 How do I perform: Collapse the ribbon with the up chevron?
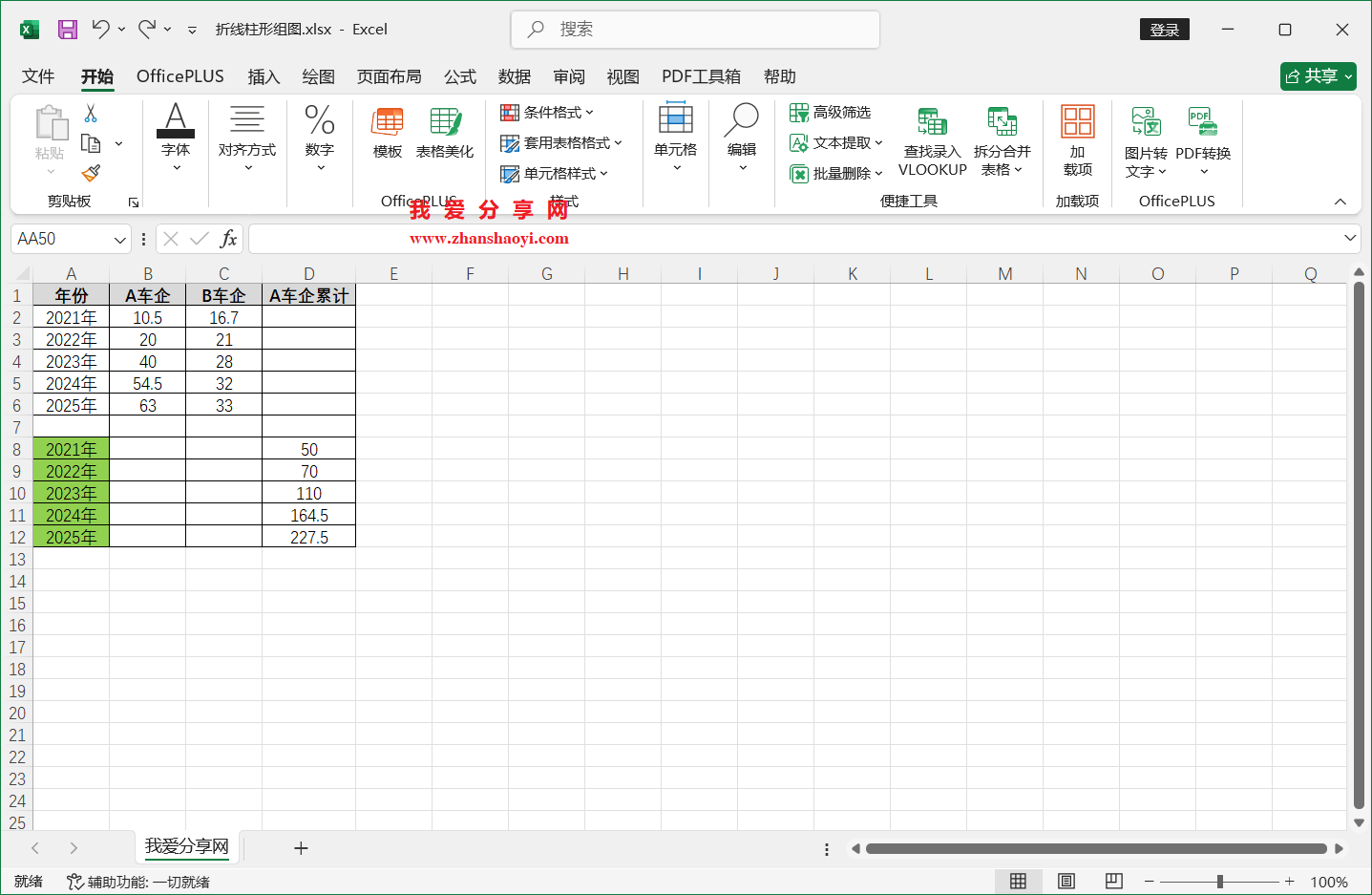1340,202
